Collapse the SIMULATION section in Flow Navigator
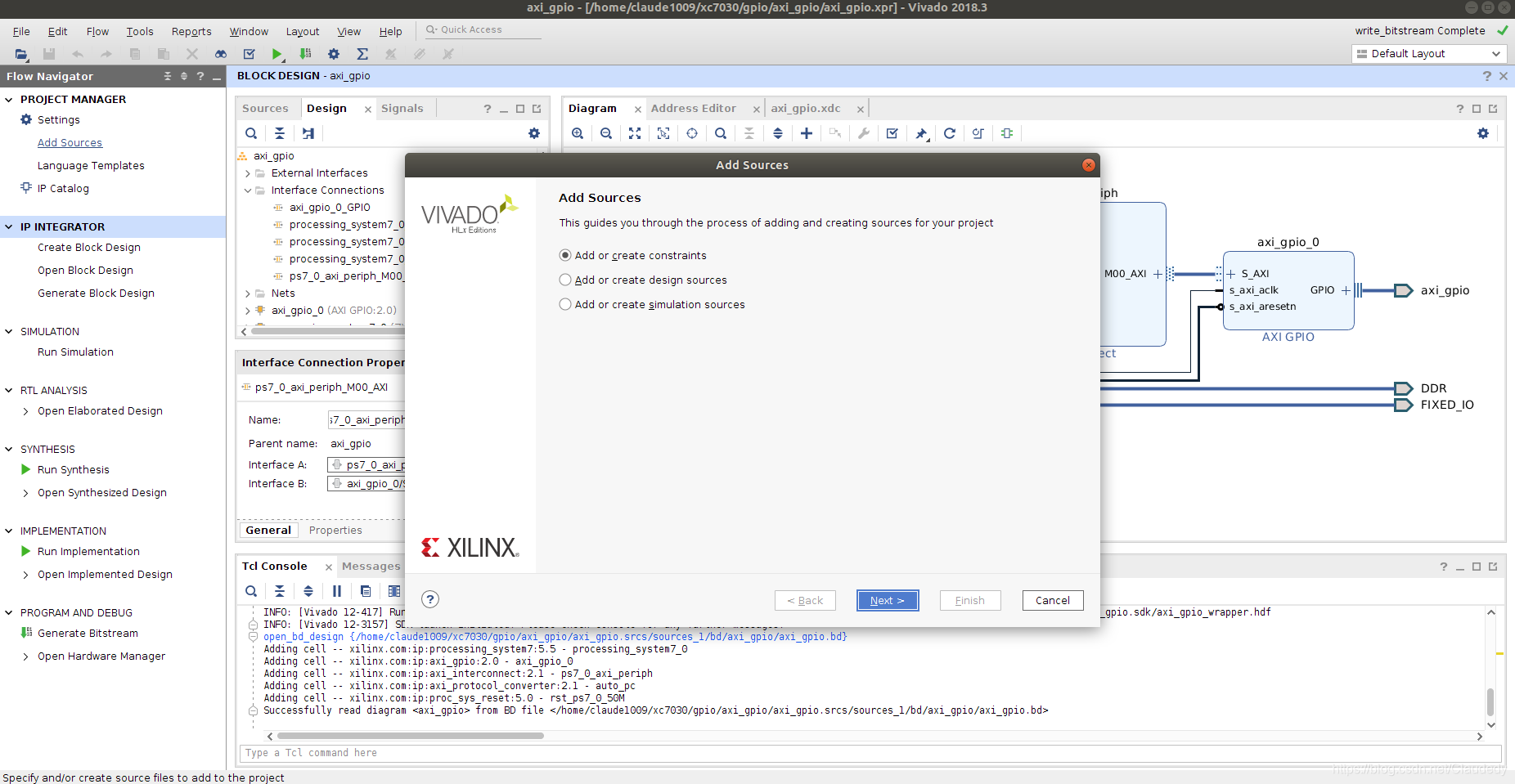Viewport: 1515px width, 784px height. (x=9, y=331)
